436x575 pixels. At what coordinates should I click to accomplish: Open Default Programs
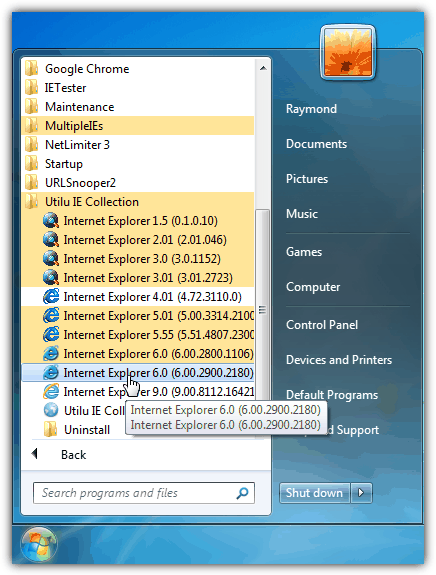tap(332, 395)
